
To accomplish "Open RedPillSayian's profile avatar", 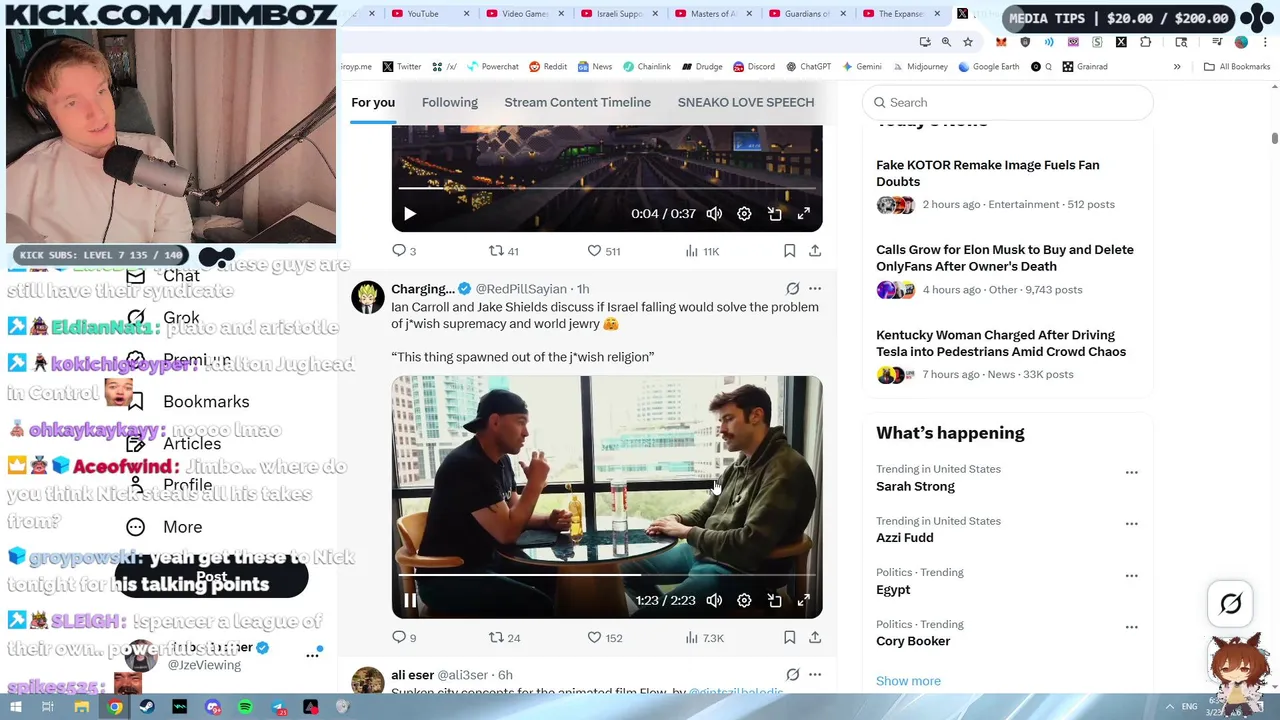I will pyautogui.click(x=367, y=298).
